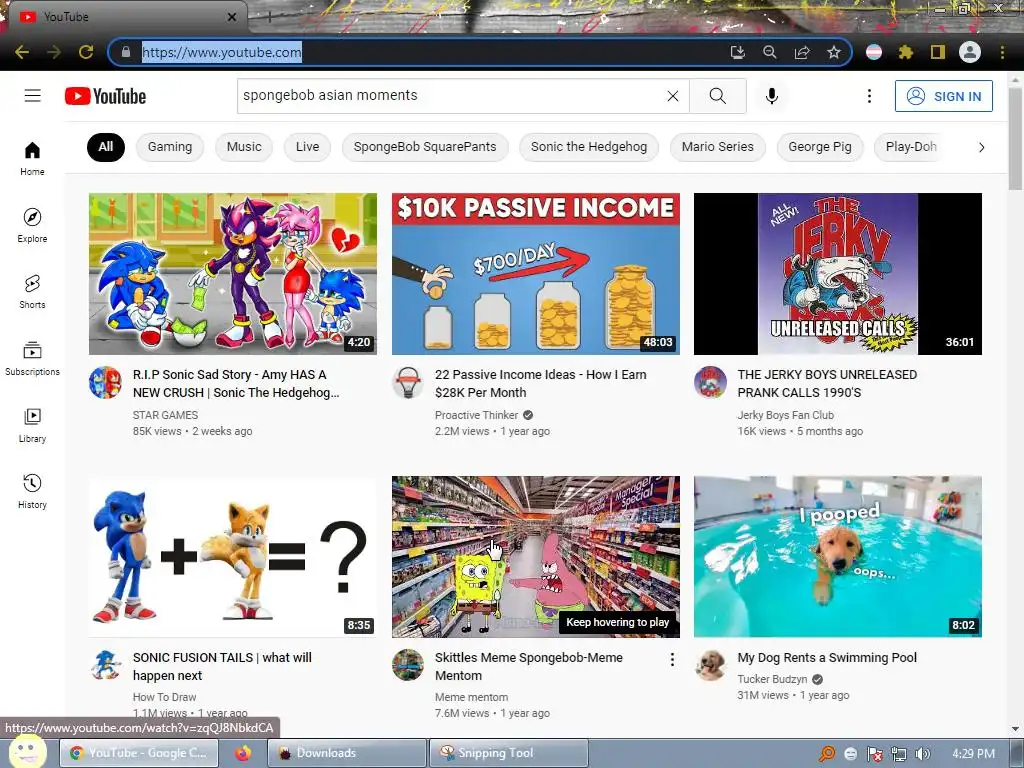The width and height of the screenshot is (1024, 768).
Task: Reload the page
Action: (86, 52)
